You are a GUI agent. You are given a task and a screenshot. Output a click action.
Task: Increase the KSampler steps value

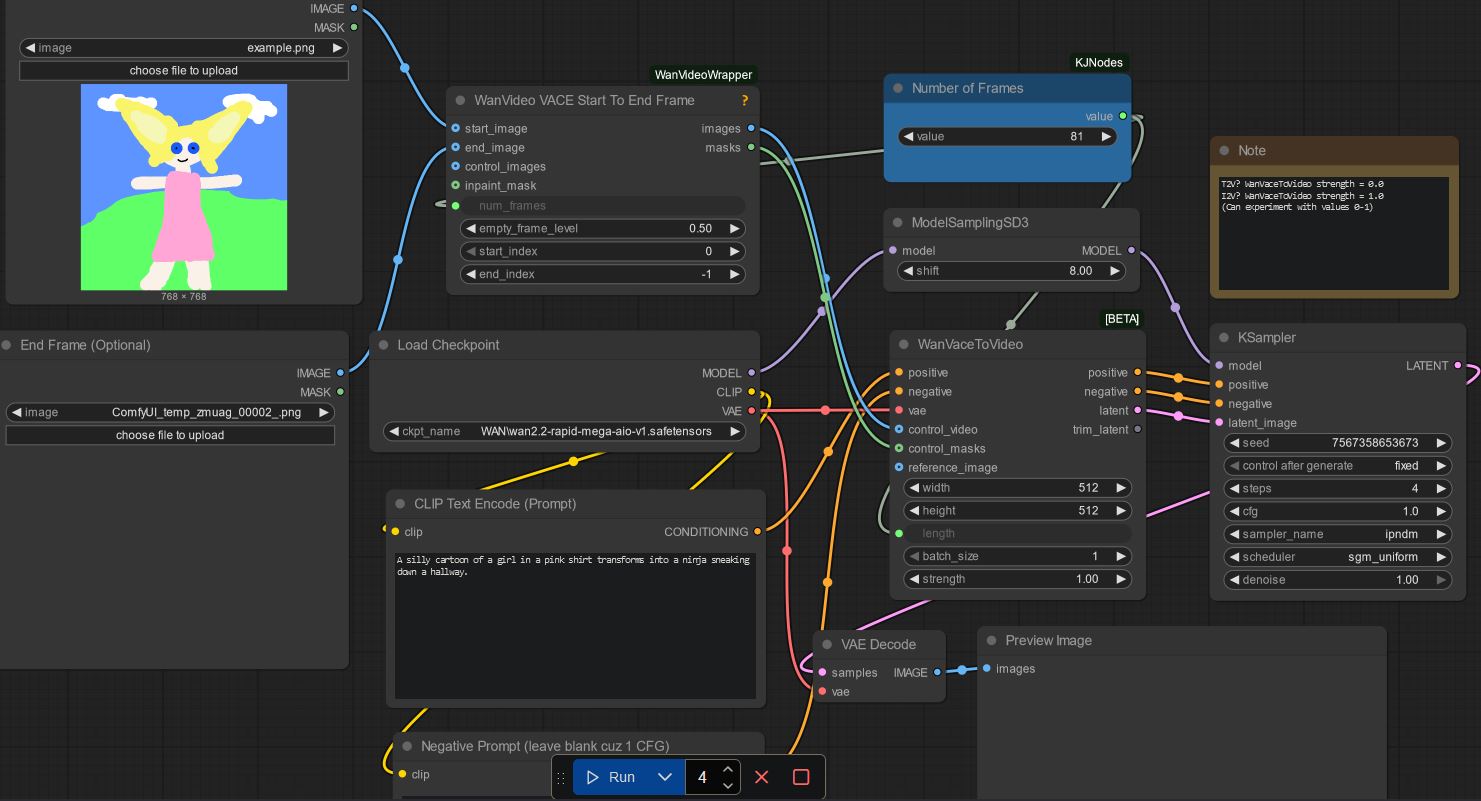pos(1441,489)
